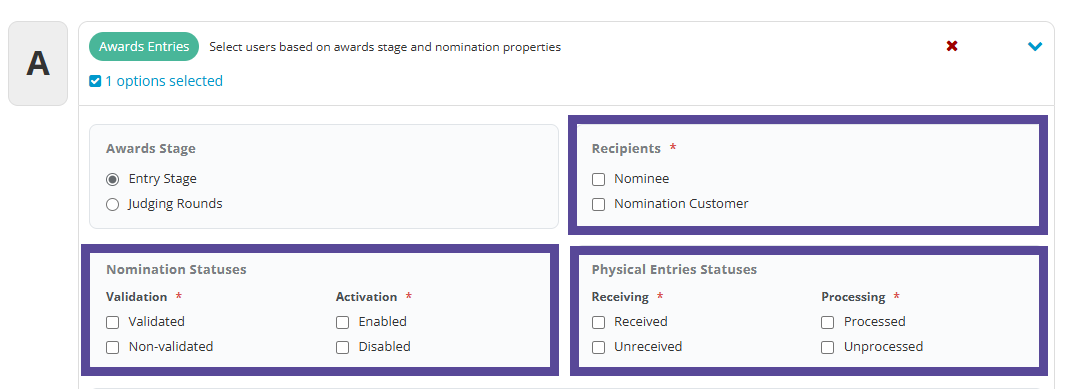
Task: Click the A group letter block
Action: click(38, 63)
